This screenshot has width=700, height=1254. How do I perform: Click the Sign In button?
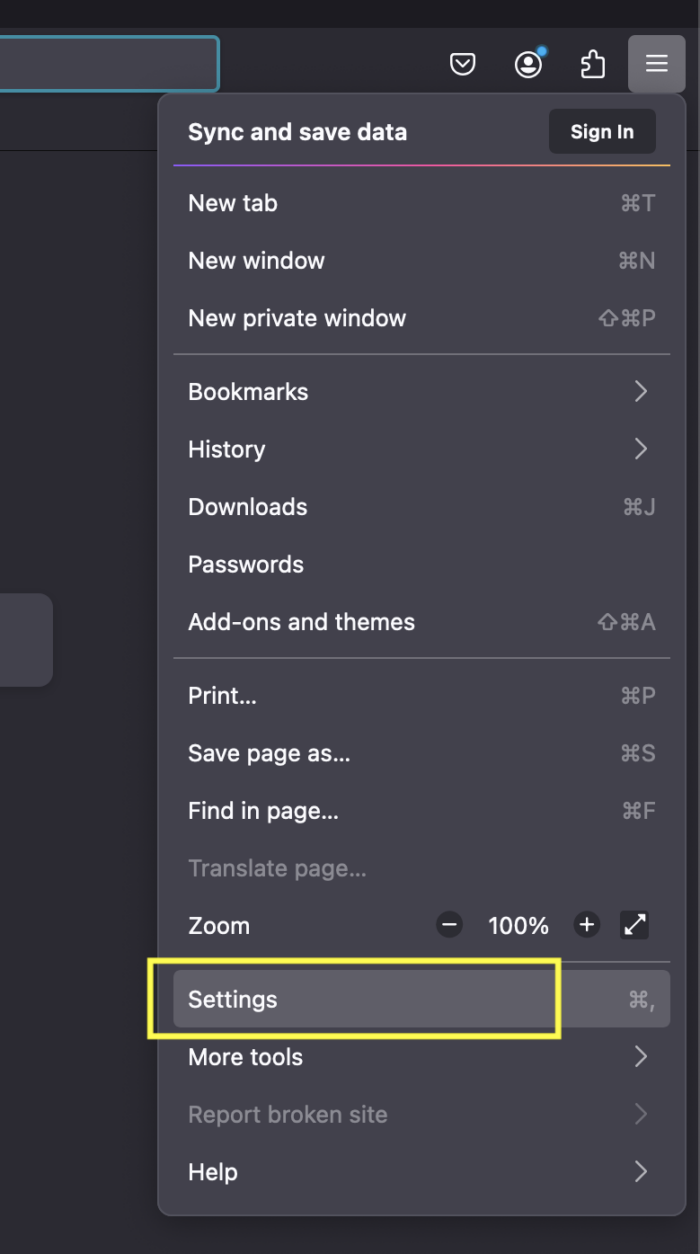coord(601,131)
